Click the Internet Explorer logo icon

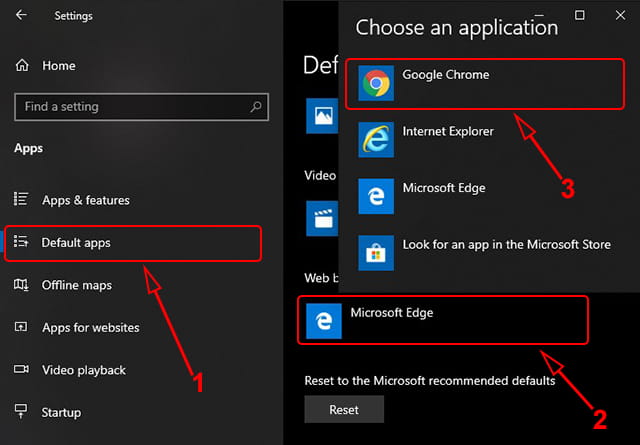(x=376, y=140)
